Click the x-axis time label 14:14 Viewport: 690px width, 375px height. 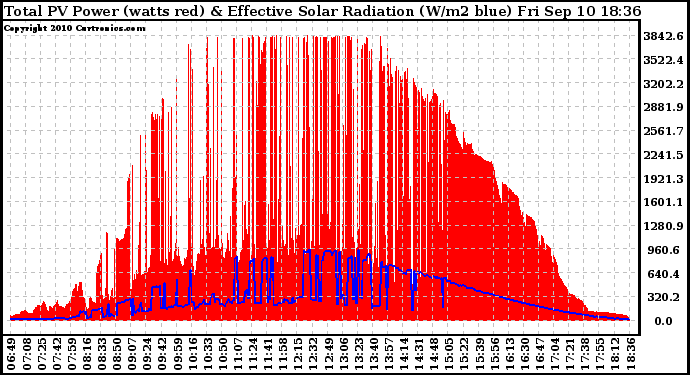tap(404, 354)
